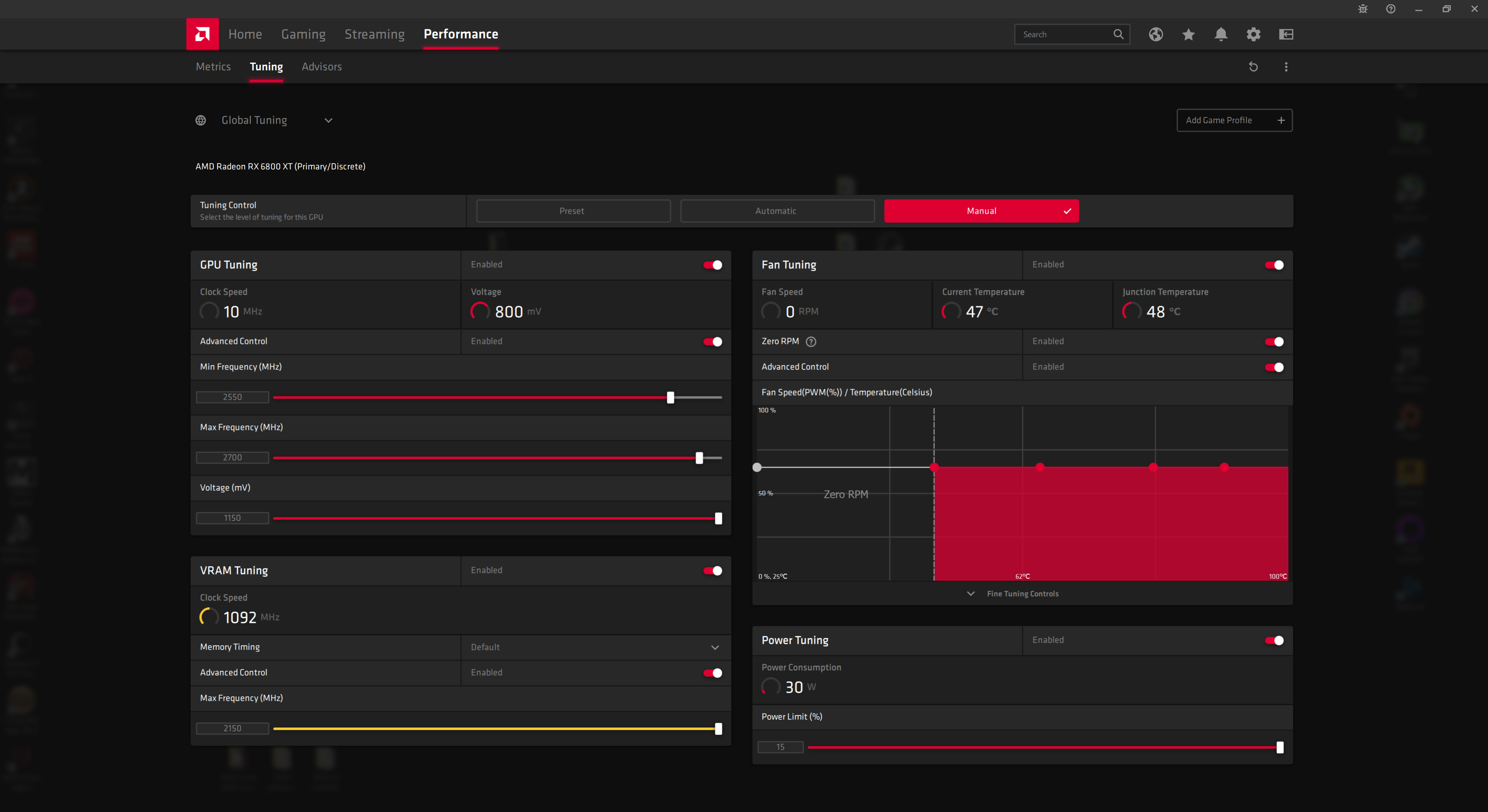1488x812 pixels.
Task: Click the Min Frequency slider handle
Action: click(x=670, y=397)
